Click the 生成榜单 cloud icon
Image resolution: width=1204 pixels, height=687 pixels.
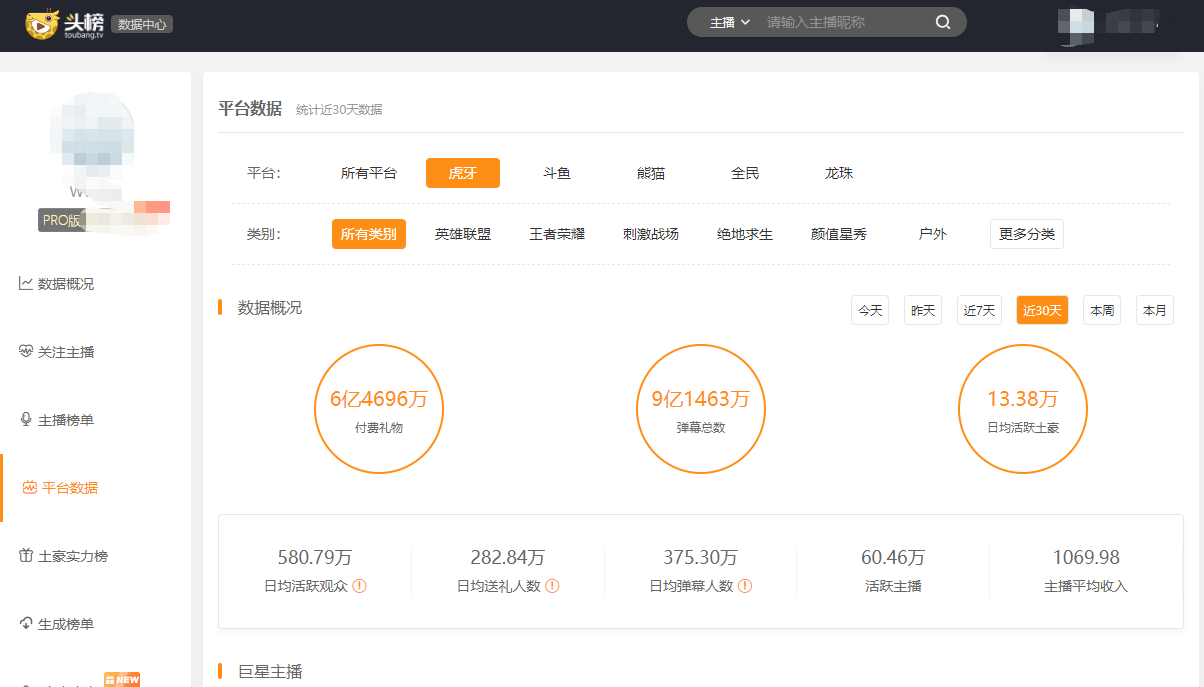(26, 623)
